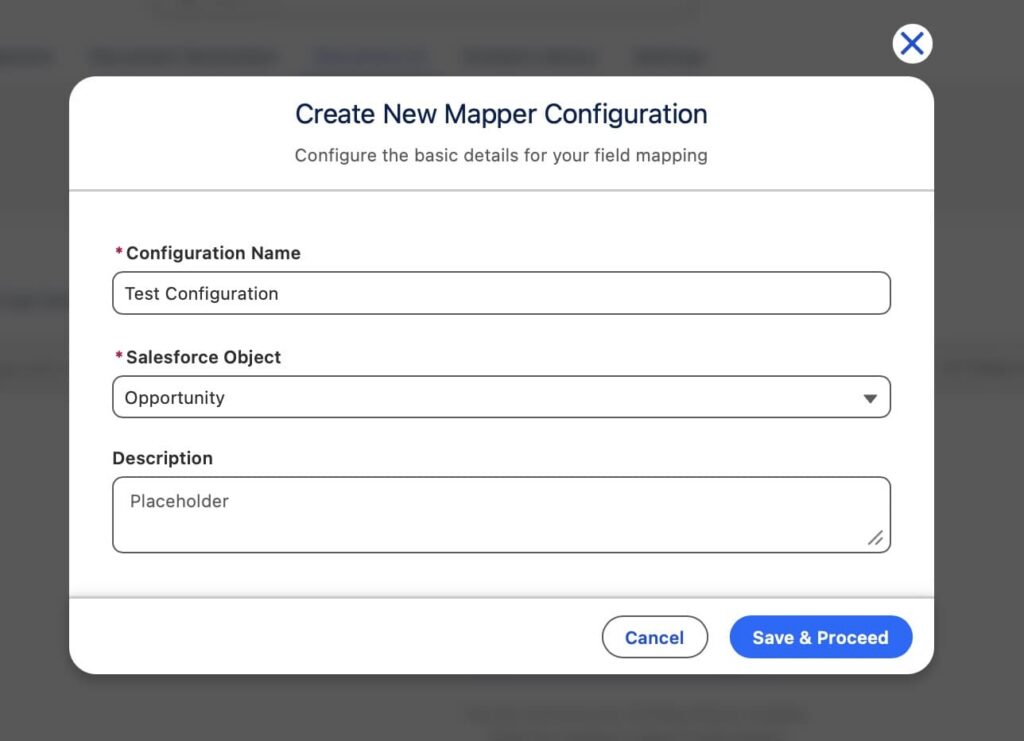Click the Salesforce Object label
1024x741 pixels.
203,357
